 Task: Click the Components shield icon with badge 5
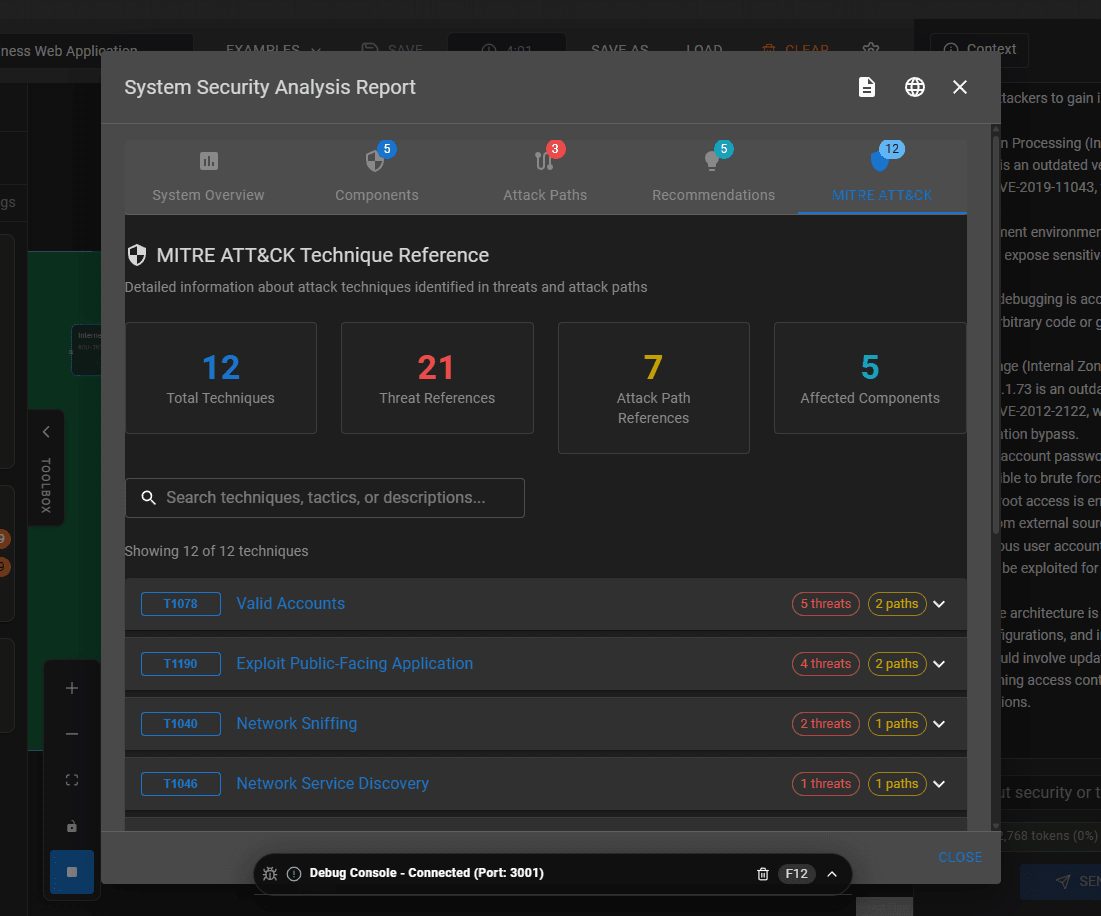pos(376,161)
